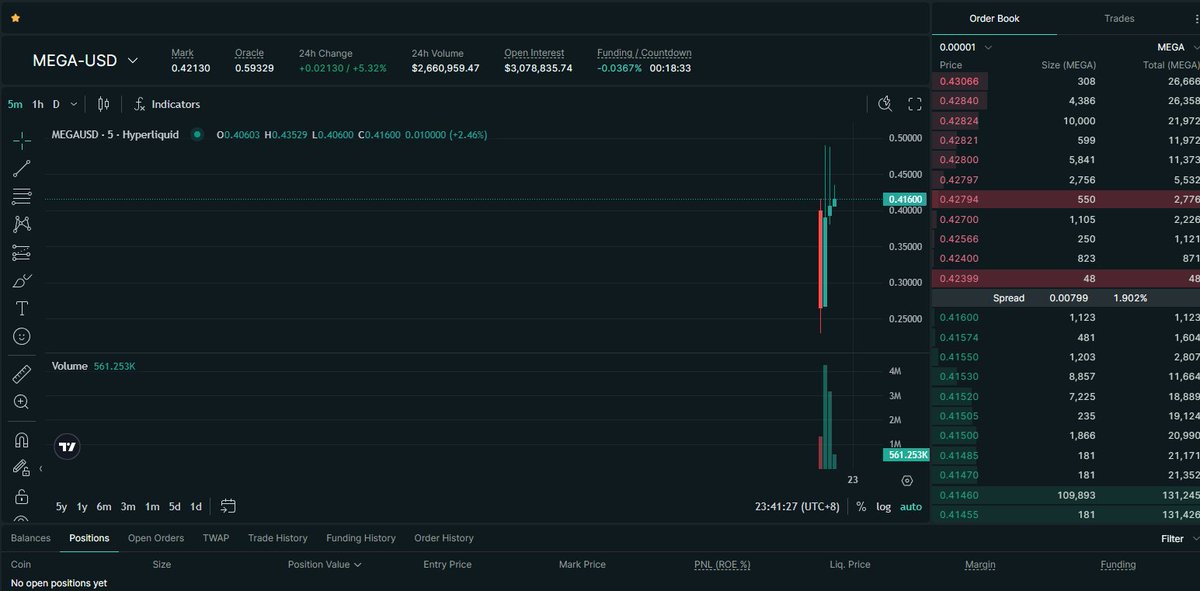Open the Open Orders tab
The image size is (1200, 591).
click(156, 538)
